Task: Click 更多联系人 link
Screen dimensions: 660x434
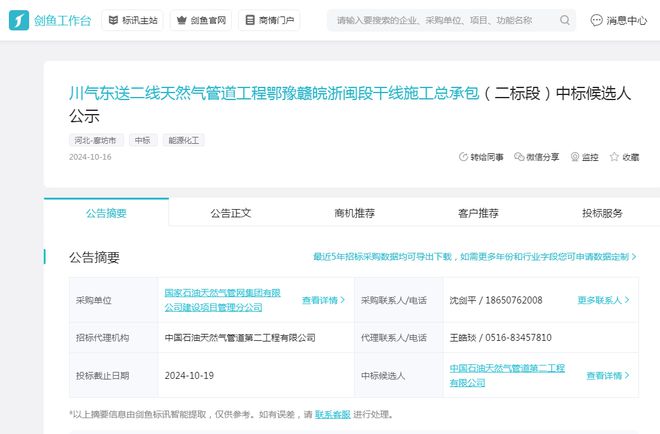Action: coord(603,300)
